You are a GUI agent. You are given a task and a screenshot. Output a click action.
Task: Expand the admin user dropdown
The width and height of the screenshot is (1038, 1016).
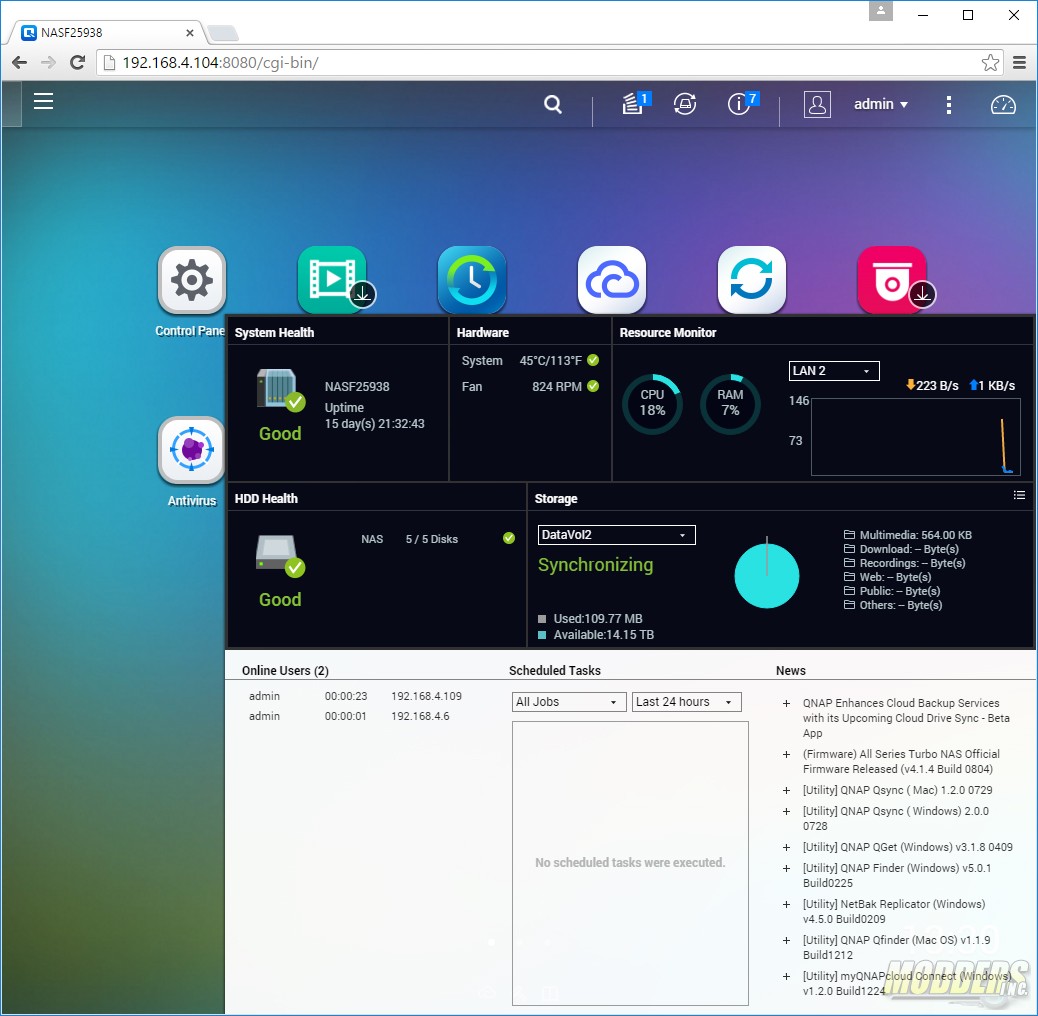point(881,105)
